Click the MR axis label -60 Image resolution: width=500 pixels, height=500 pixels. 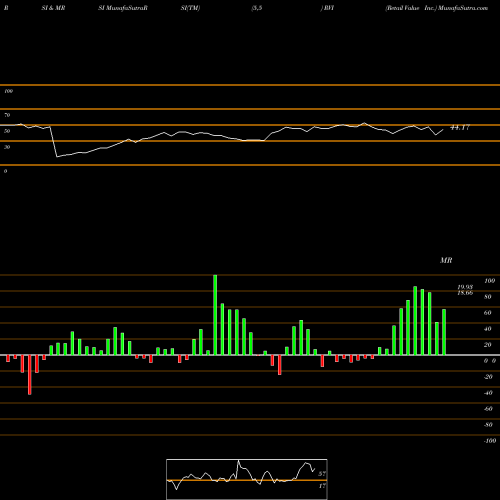click(488, 409)
